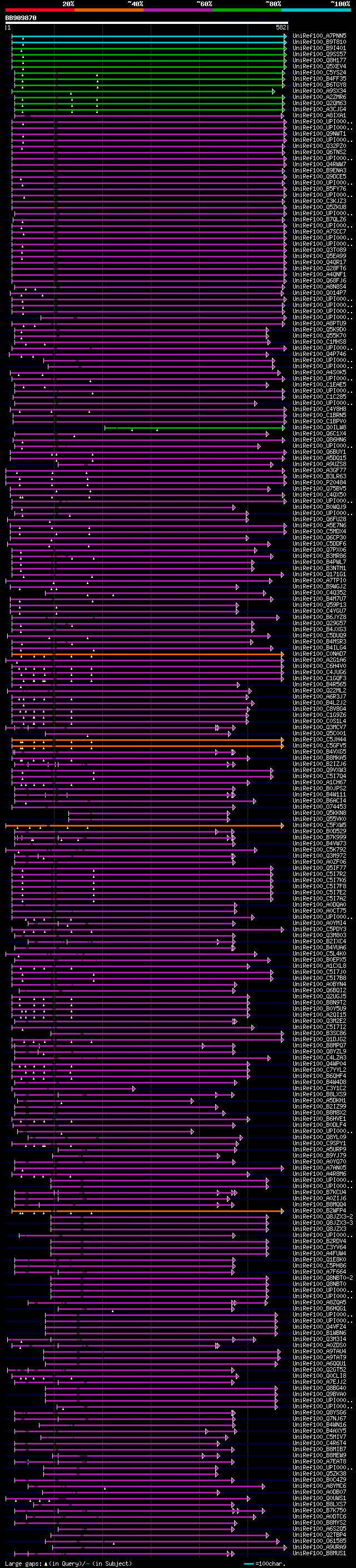The height and width of the screenshot is (1568, 356).
Task: Click the cyan alignment bar for A7PNN5
Action: 149,36
